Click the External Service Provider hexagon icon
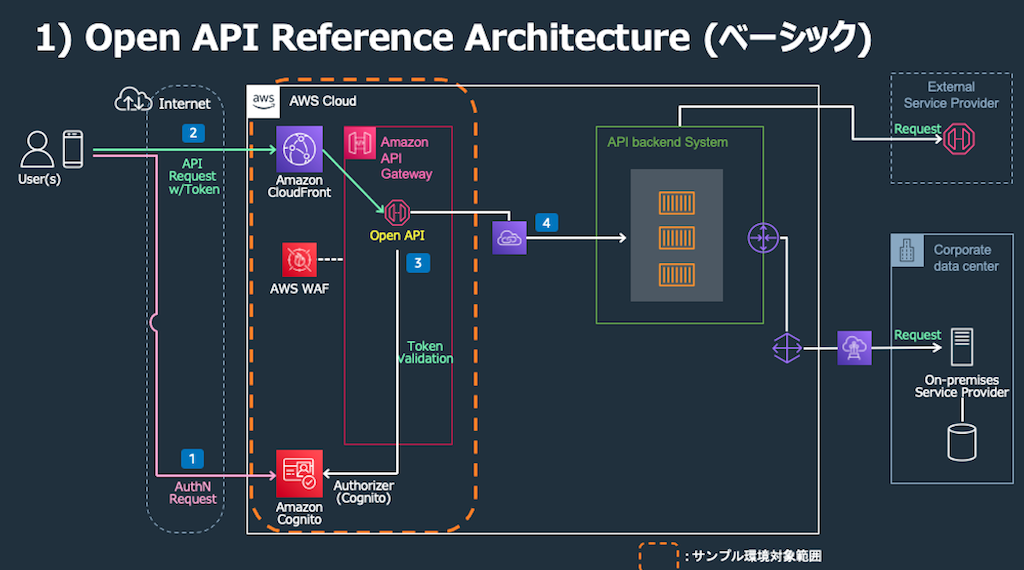 pos(959,139)
